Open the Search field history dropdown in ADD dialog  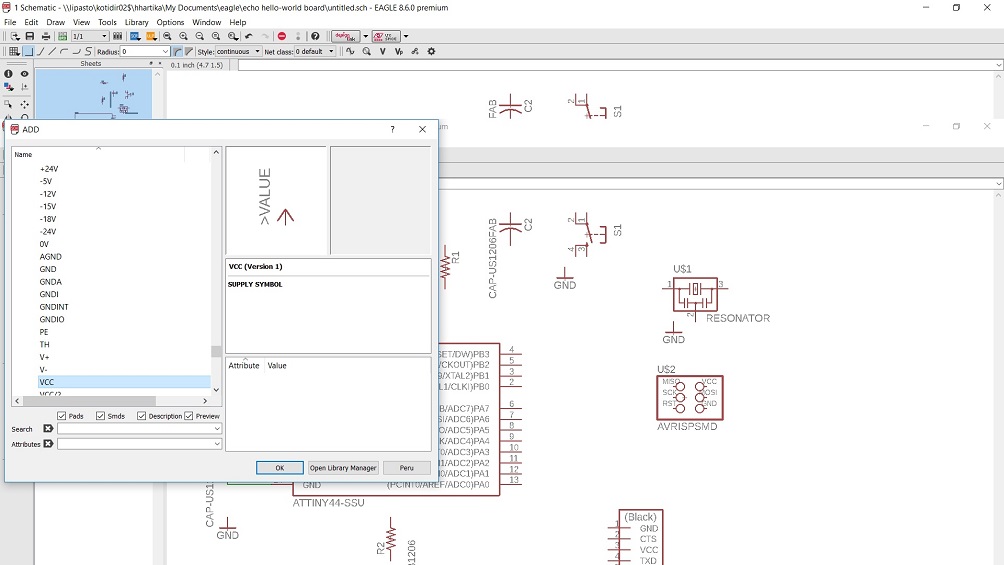pyautogui.click(x=217, y=429)
